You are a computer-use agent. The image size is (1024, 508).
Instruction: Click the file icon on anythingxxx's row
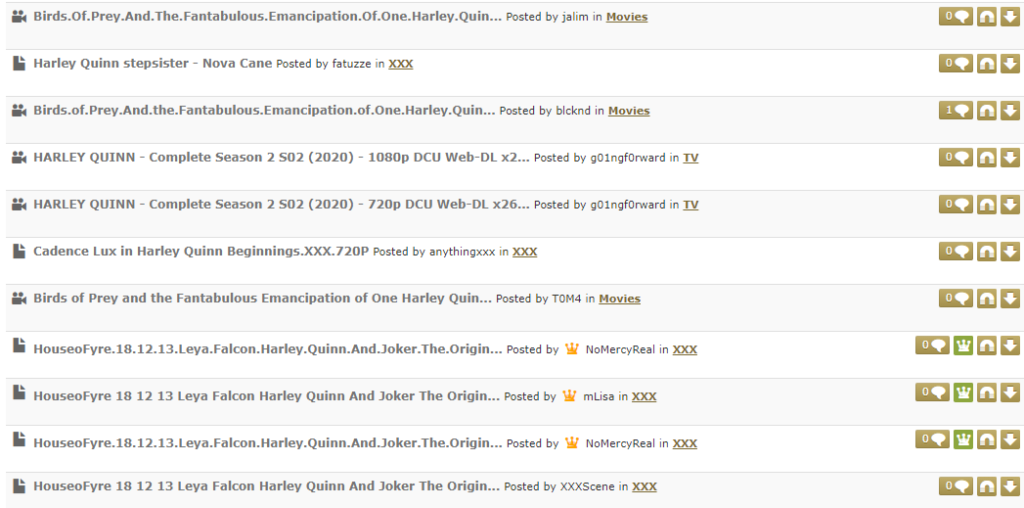coord(18,252)
